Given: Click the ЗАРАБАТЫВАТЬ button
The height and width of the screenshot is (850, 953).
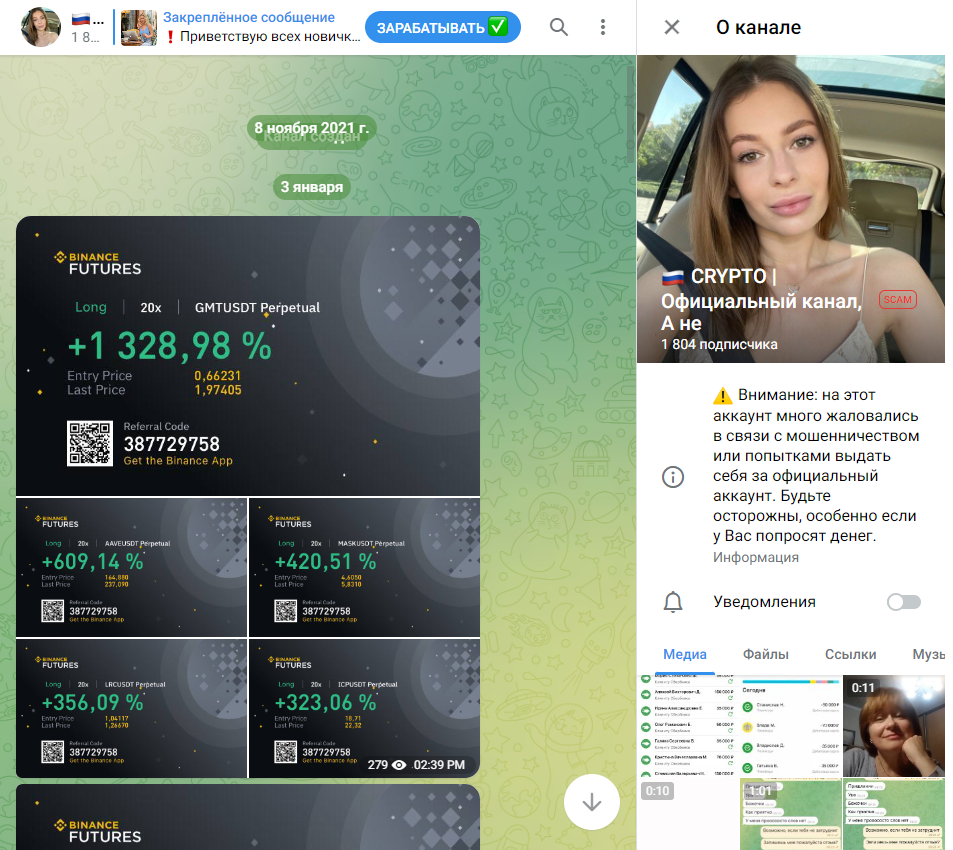Looking at the screenshot, I should pyautogui.click(x=442, y=27).
